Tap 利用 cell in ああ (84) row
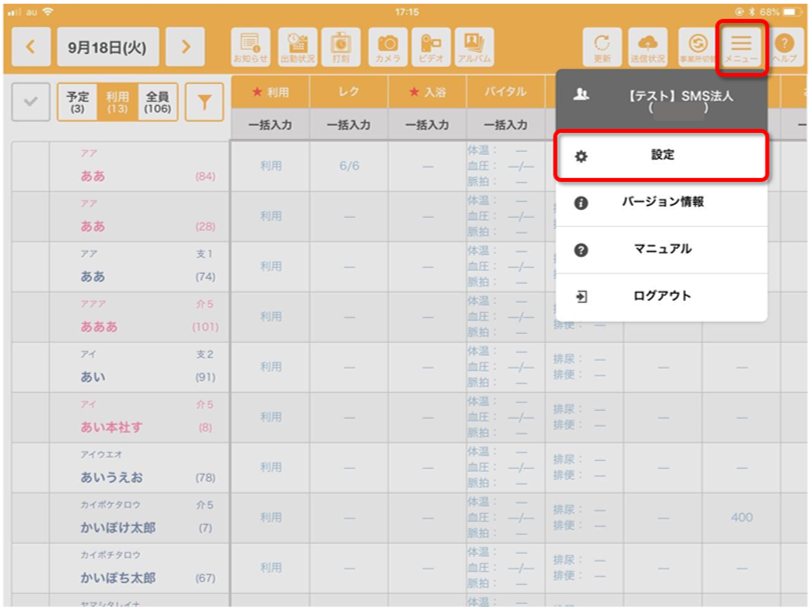 coord(271,166)
